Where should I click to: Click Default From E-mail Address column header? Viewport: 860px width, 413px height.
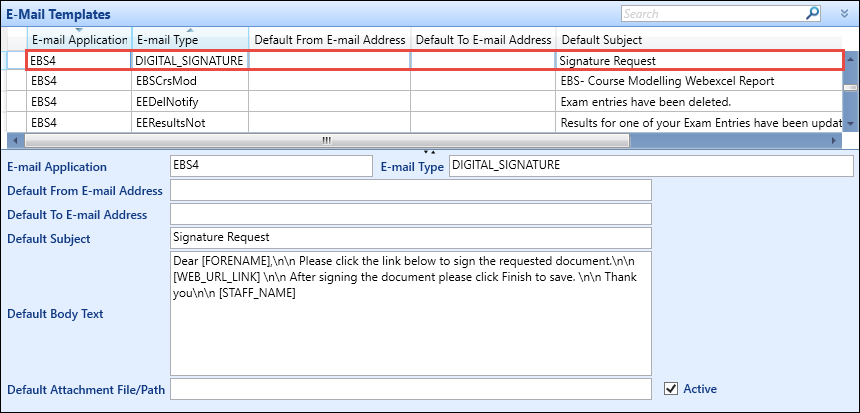coord(330,39)
